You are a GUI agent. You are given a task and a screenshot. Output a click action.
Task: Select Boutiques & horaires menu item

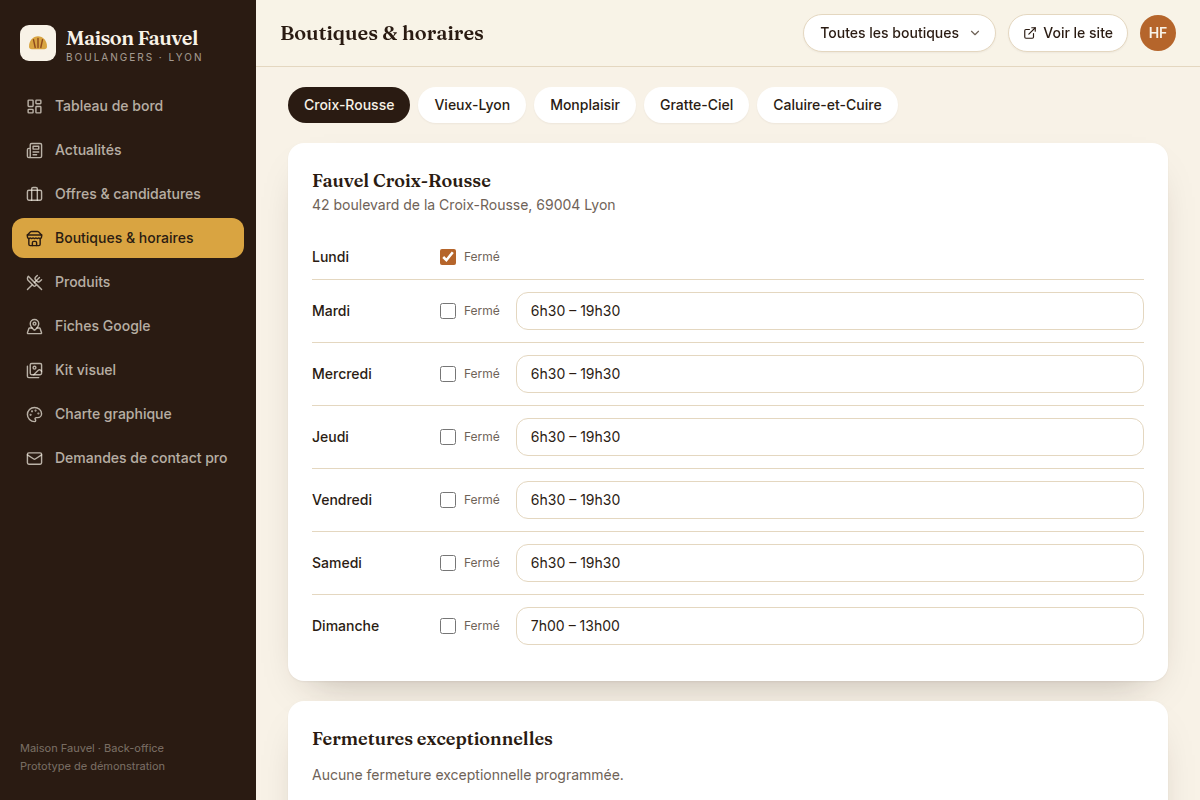[128, 238]
